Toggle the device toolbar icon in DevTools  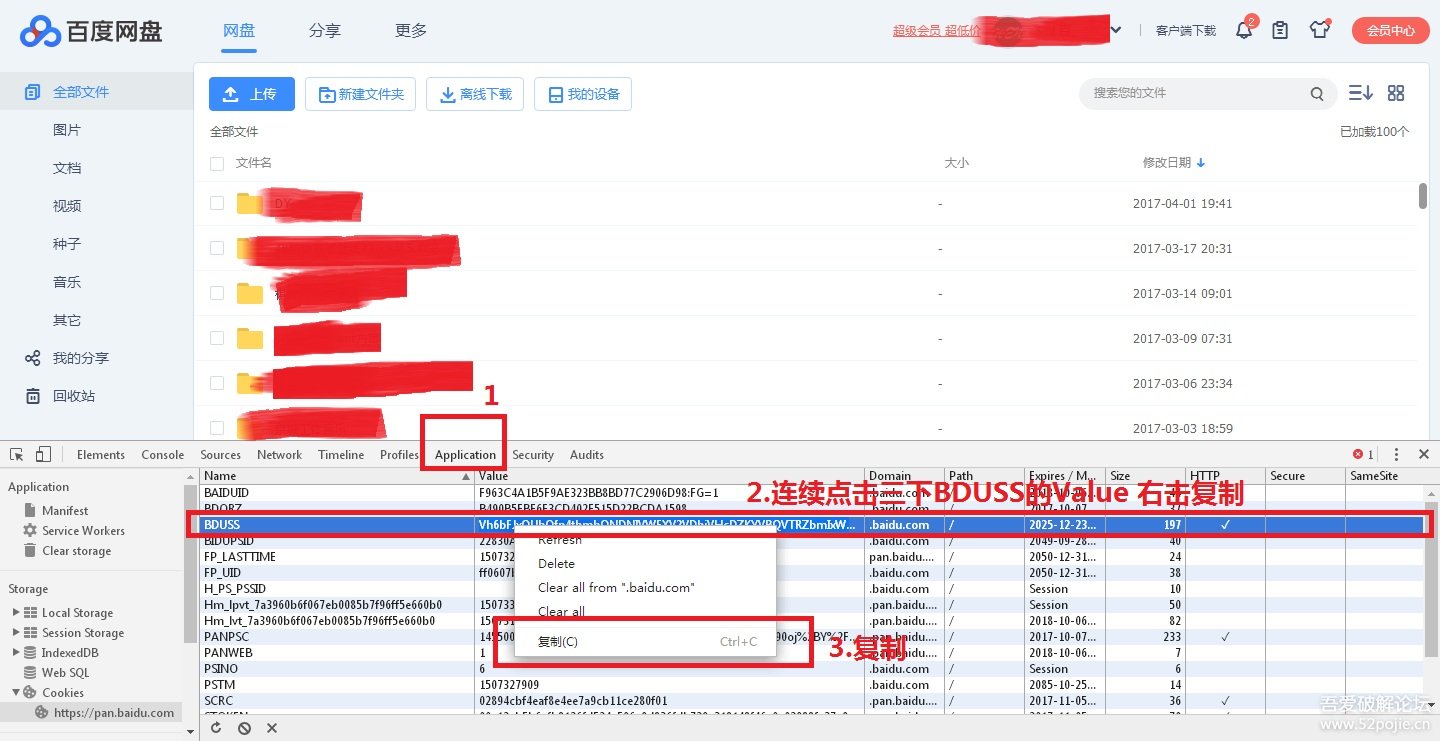pyautogui.click(x=43, y=454)
